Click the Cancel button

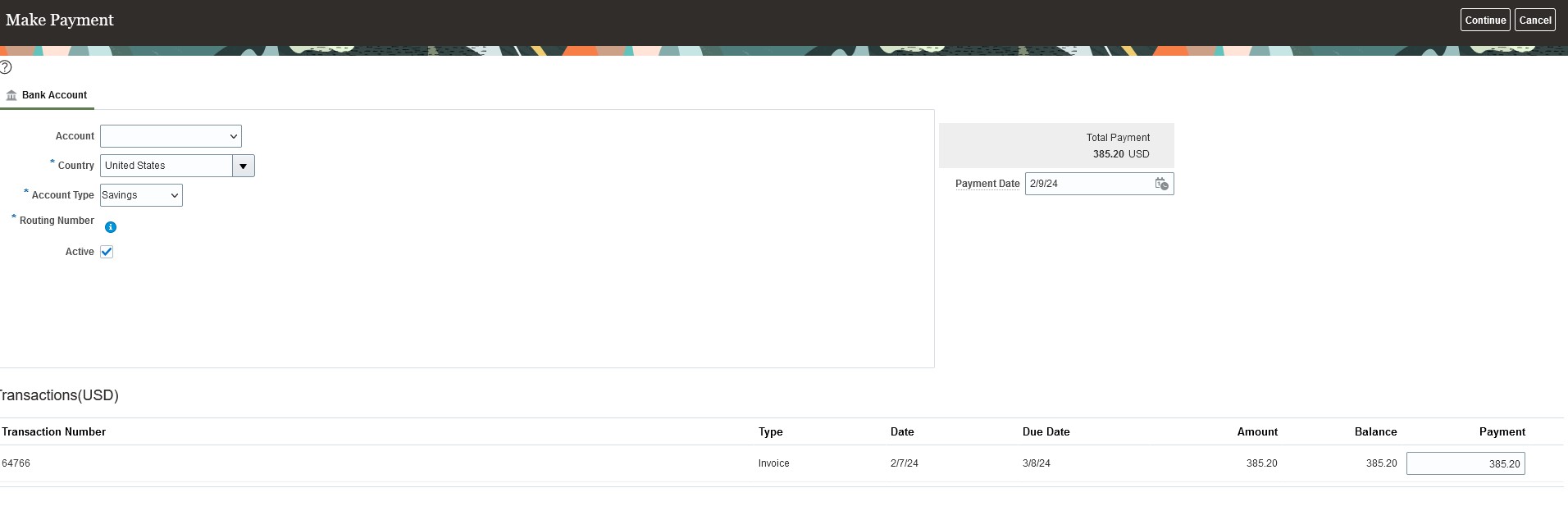click(1535, 21)
